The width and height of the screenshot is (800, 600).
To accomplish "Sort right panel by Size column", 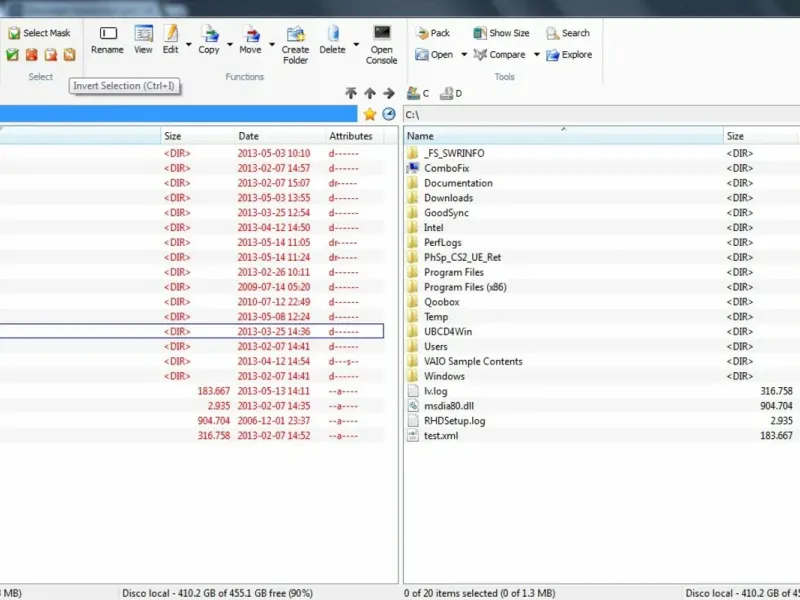I will [760, 136].
